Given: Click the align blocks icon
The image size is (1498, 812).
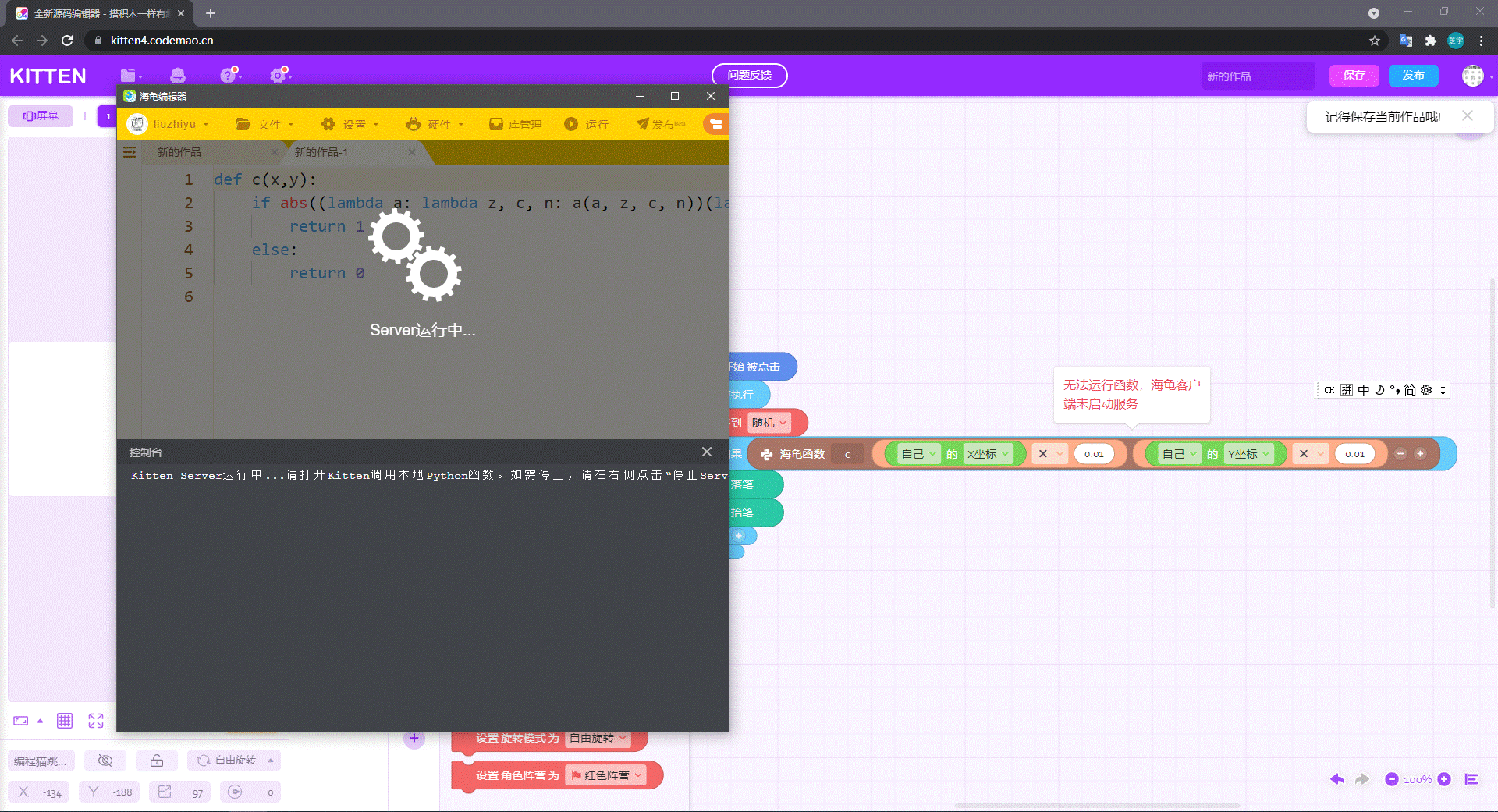Looking at the screenshot, I should click(1471, 779).
